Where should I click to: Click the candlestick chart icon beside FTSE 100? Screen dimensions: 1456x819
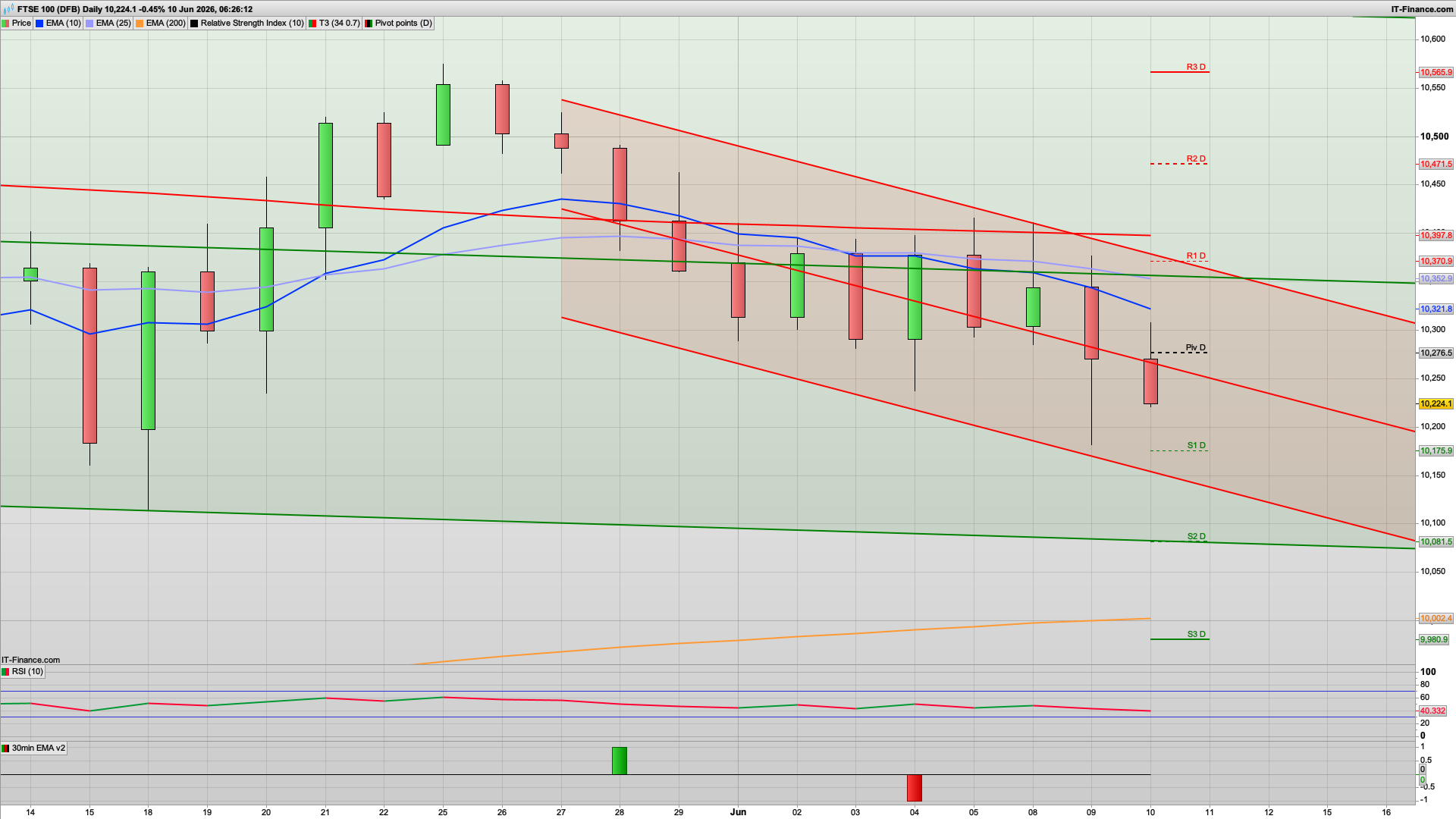click(9, 9)
